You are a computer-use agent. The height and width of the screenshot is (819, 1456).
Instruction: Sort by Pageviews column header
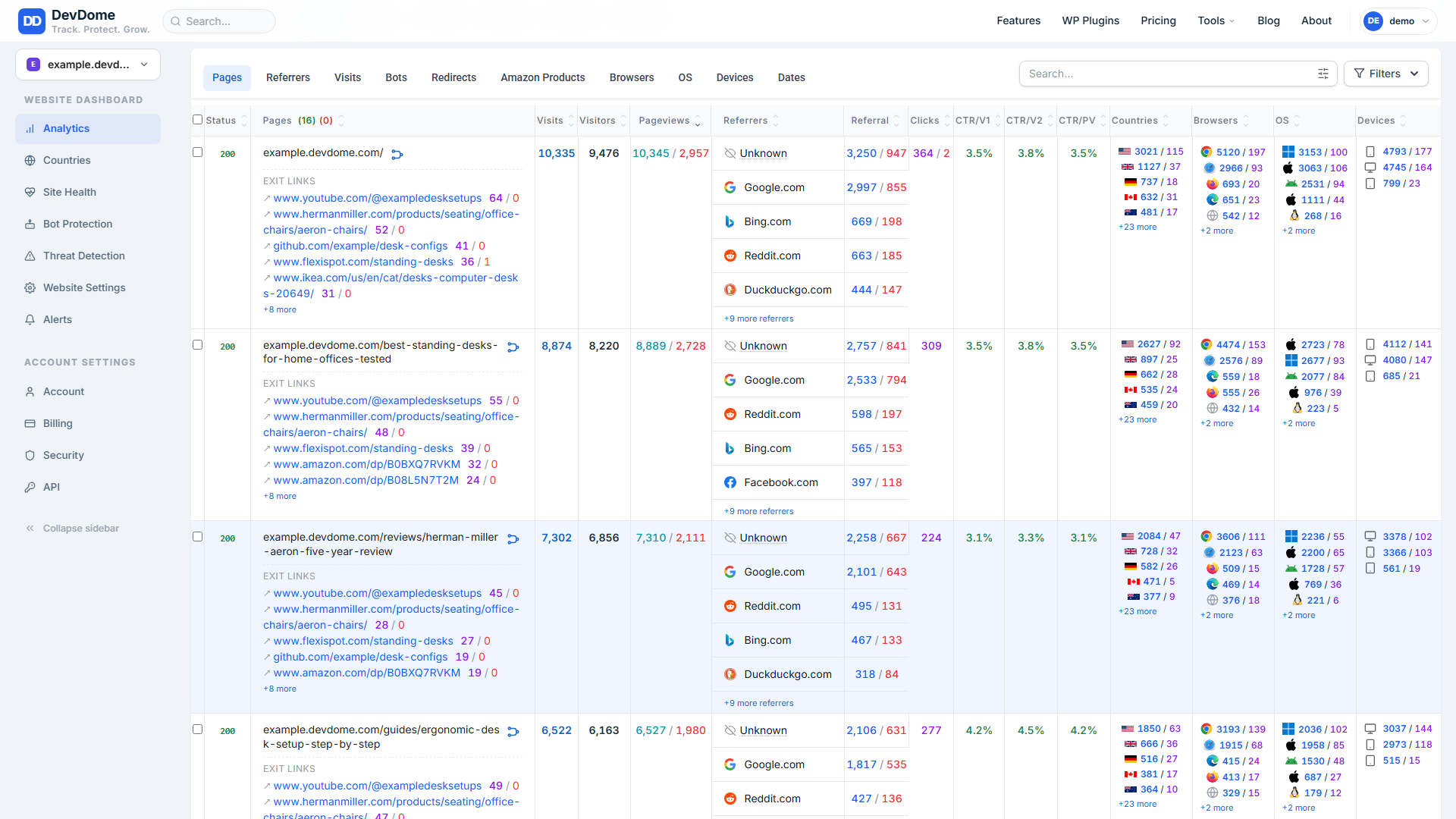click(x=670, y=121)
